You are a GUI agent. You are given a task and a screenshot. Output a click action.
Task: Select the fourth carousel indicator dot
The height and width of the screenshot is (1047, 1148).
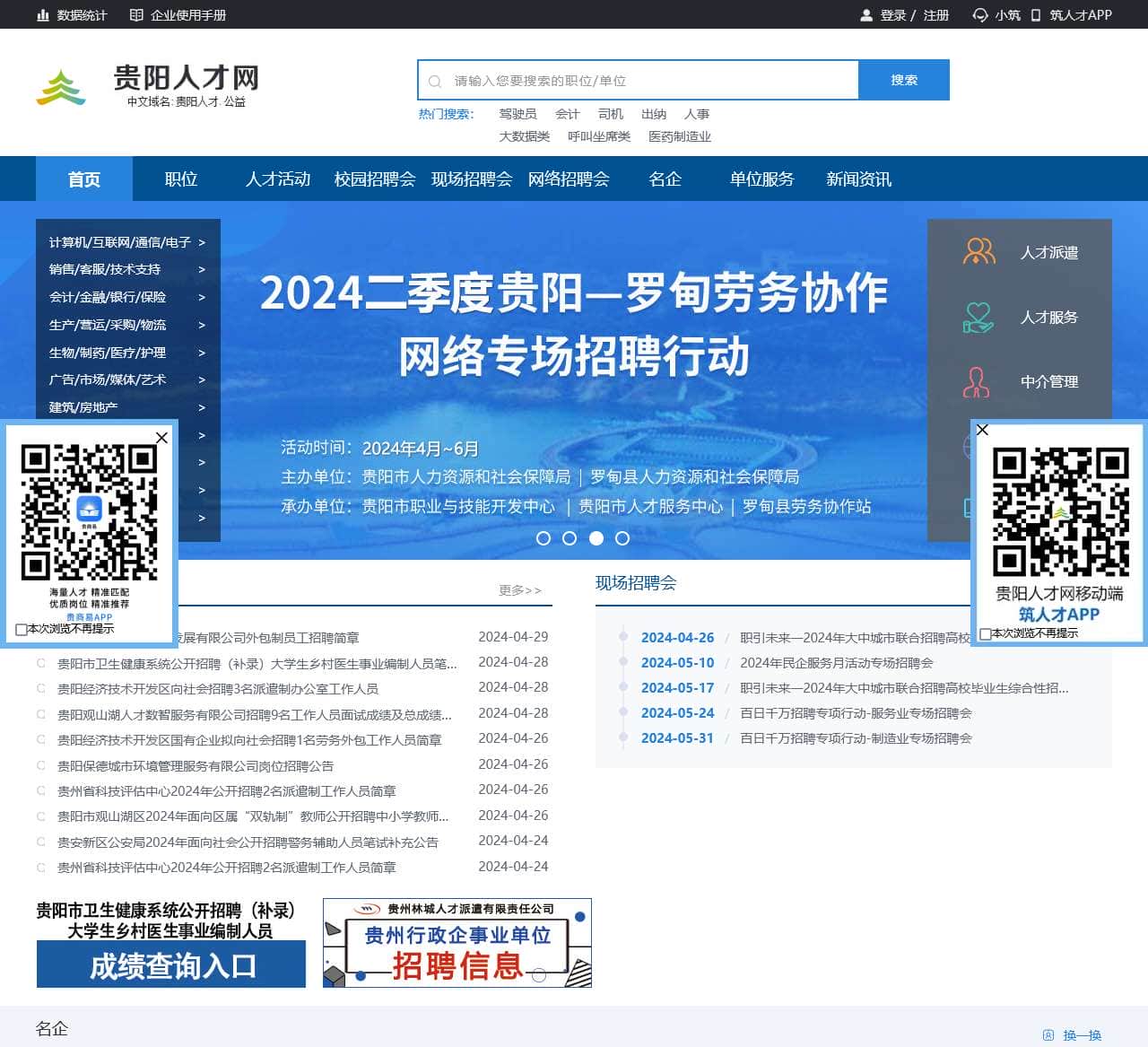(622, 538)
